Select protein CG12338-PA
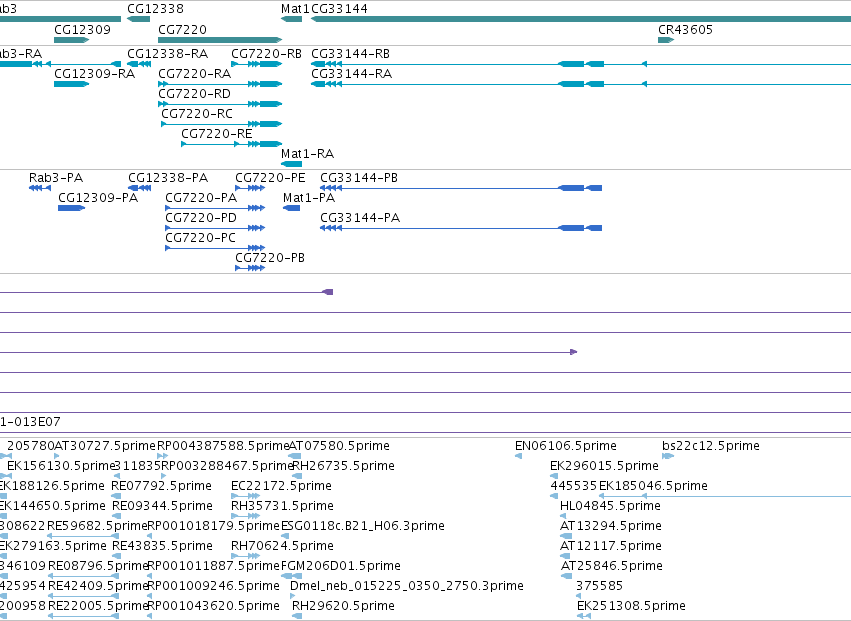This screenshot has width=851, height=621. coord(168,178)
